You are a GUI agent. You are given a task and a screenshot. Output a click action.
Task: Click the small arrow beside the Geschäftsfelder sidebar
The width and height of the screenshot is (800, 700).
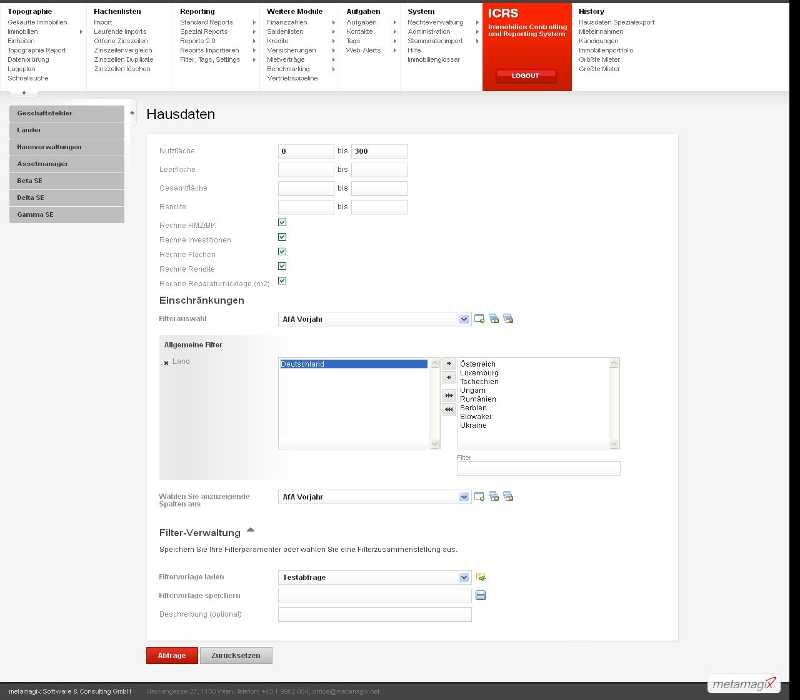132,113
